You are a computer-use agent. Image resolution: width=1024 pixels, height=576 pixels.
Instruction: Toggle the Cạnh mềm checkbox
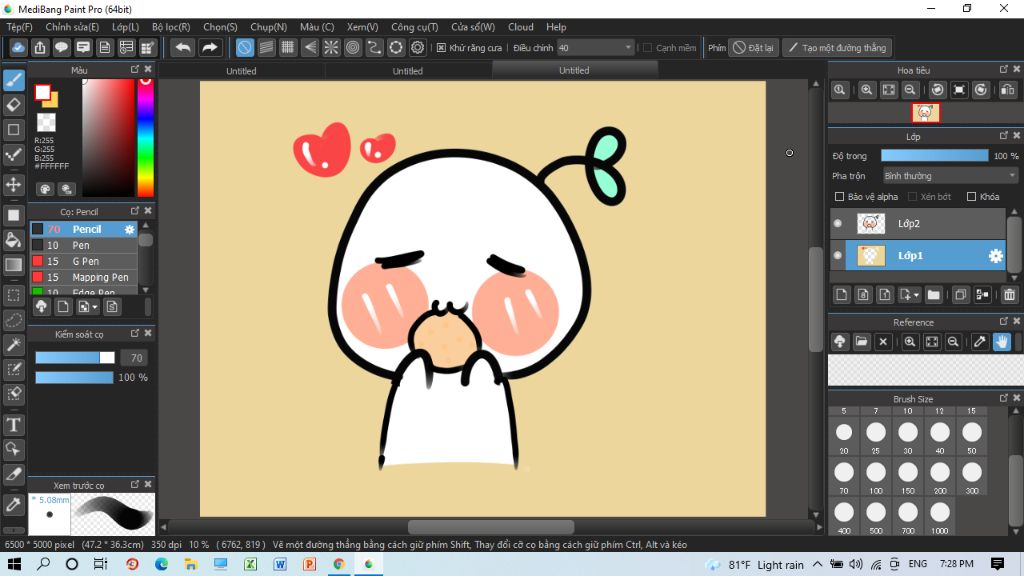pos(648,48)
